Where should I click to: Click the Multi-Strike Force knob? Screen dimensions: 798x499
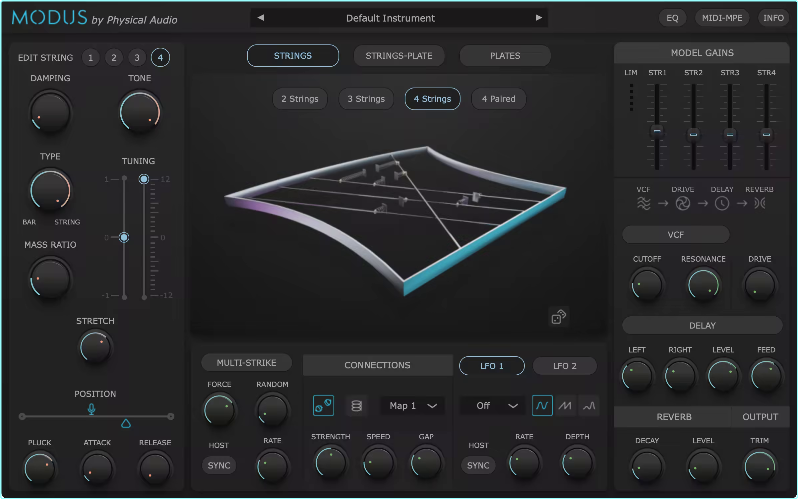219,410
